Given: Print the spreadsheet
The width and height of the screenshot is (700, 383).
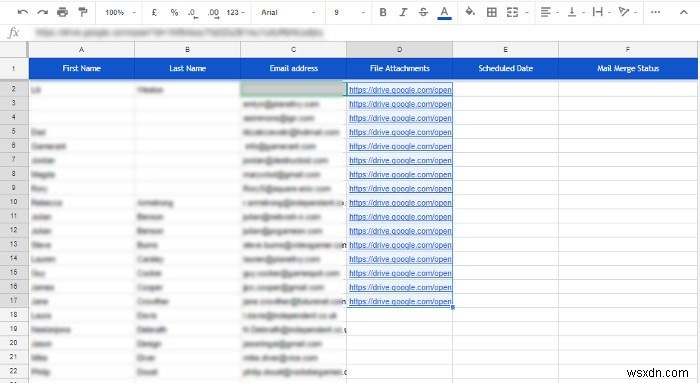Looking at the screenshot, I should 62,12.
